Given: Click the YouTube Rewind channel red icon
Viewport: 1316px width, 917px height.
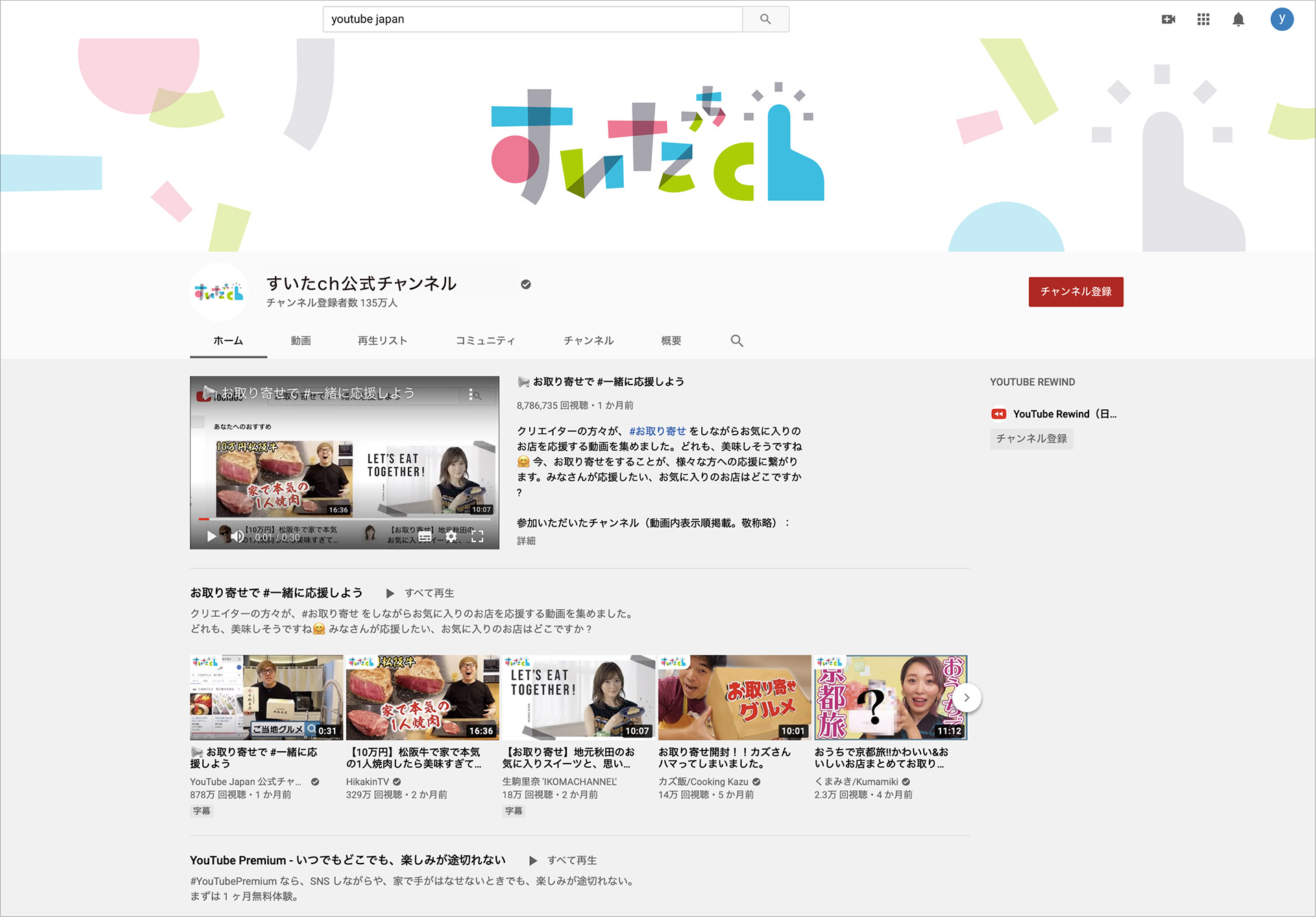Looking at the screenshot, I should (999, 414).
